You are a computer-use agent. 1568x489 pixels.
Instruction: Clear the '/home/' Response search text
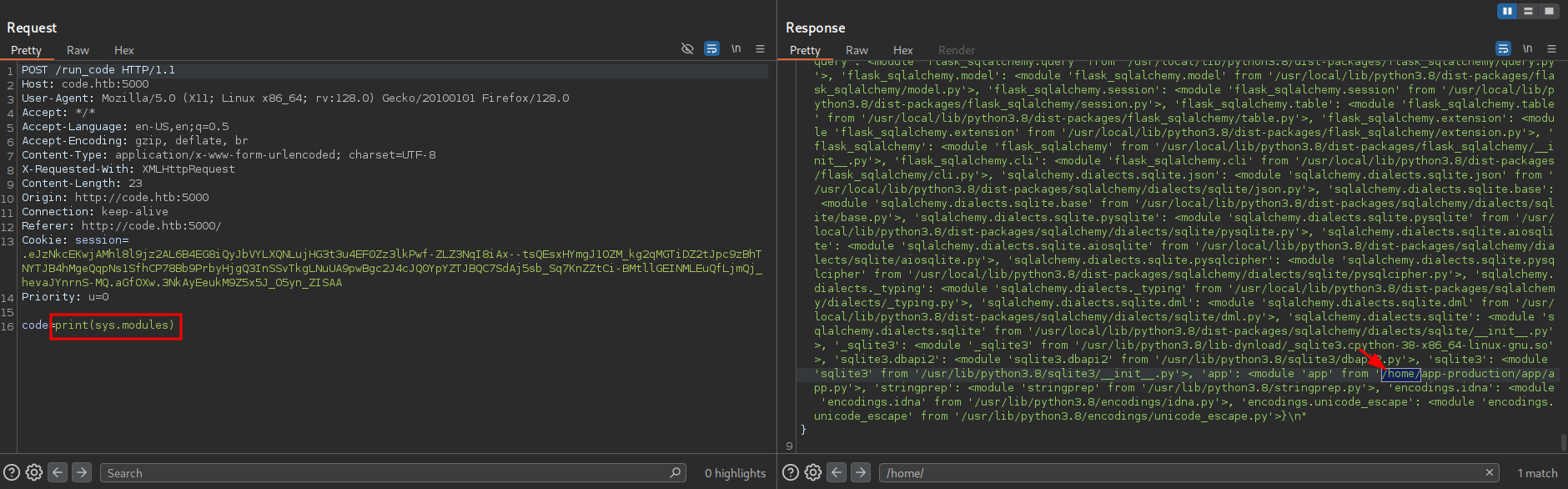point(1489,472)
